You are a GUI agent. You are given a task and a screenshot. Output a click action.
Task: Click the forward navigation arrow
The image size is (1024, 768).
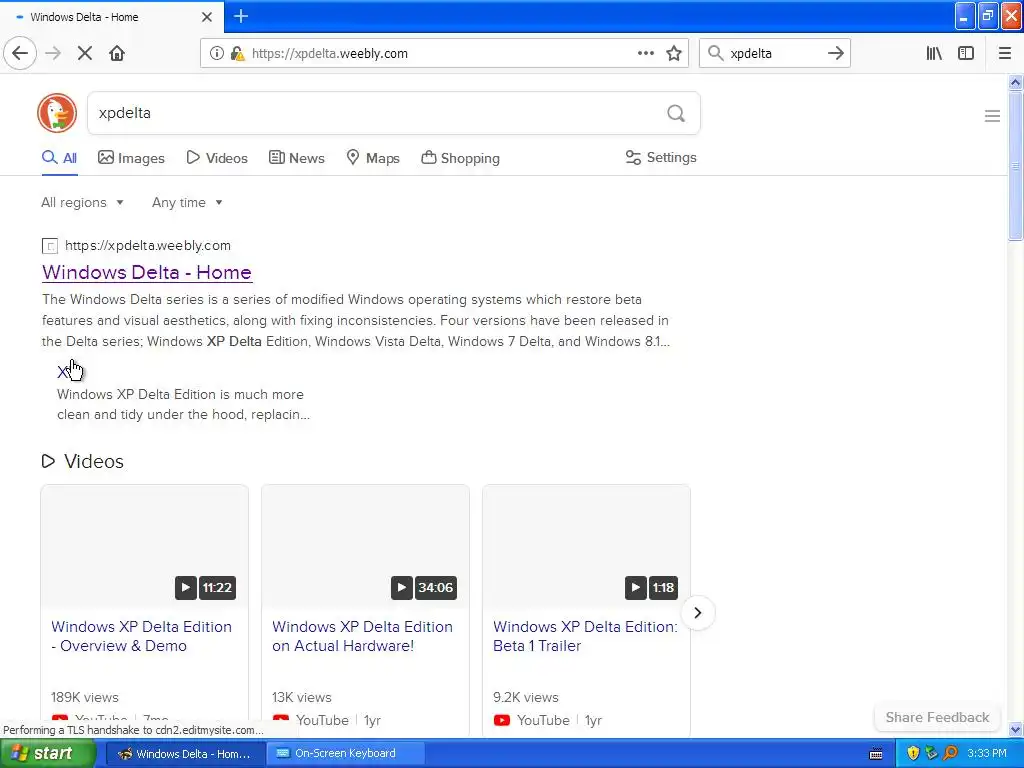pyautogui.click(x=53, y=54)
